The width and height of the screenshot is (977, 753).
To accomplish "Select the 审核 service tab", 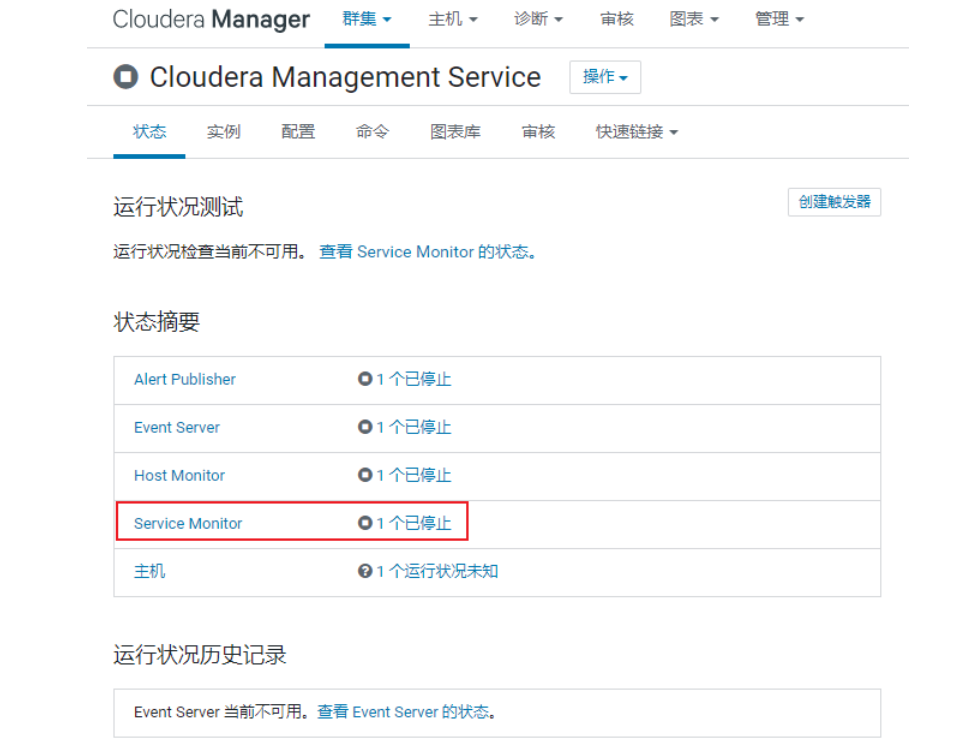I will pos(538,132).
